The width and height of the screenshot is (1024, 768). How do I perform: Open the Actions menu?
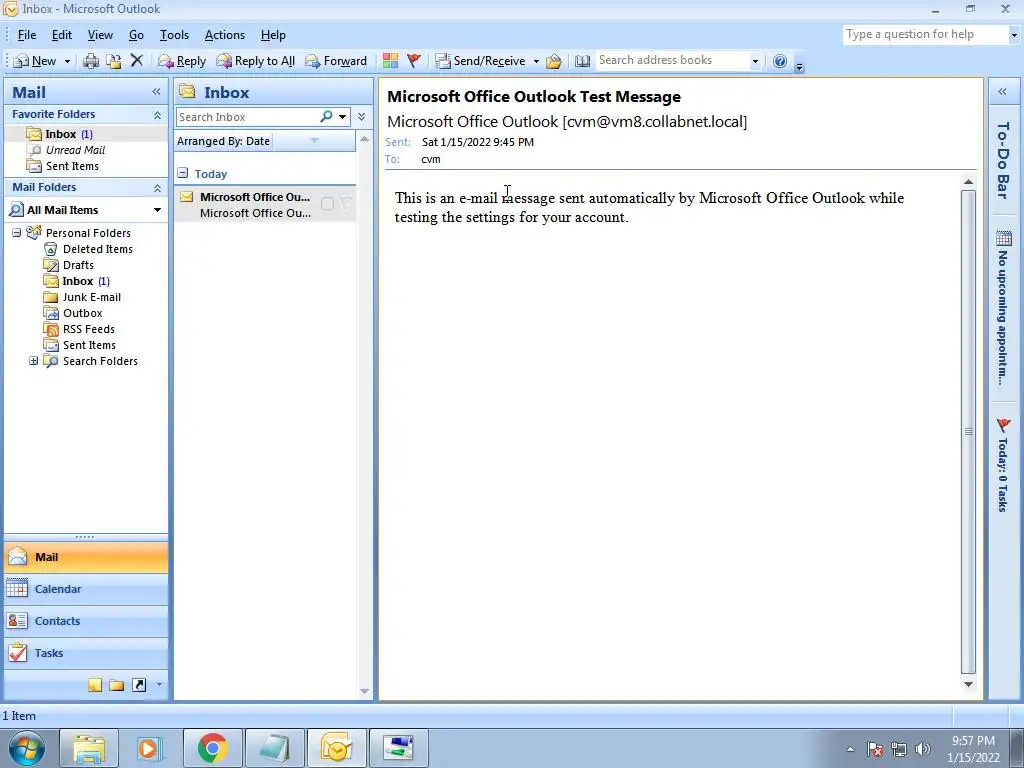(x=225, y=35)
